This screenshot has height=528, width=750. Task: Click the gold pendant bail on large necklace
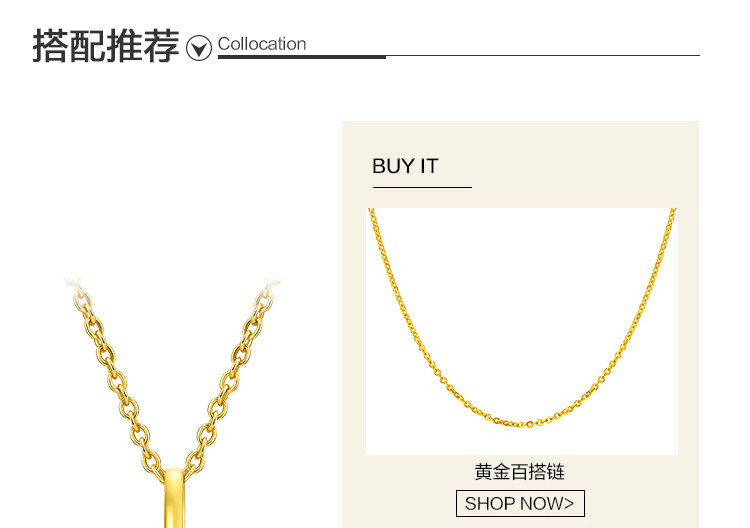174,498
